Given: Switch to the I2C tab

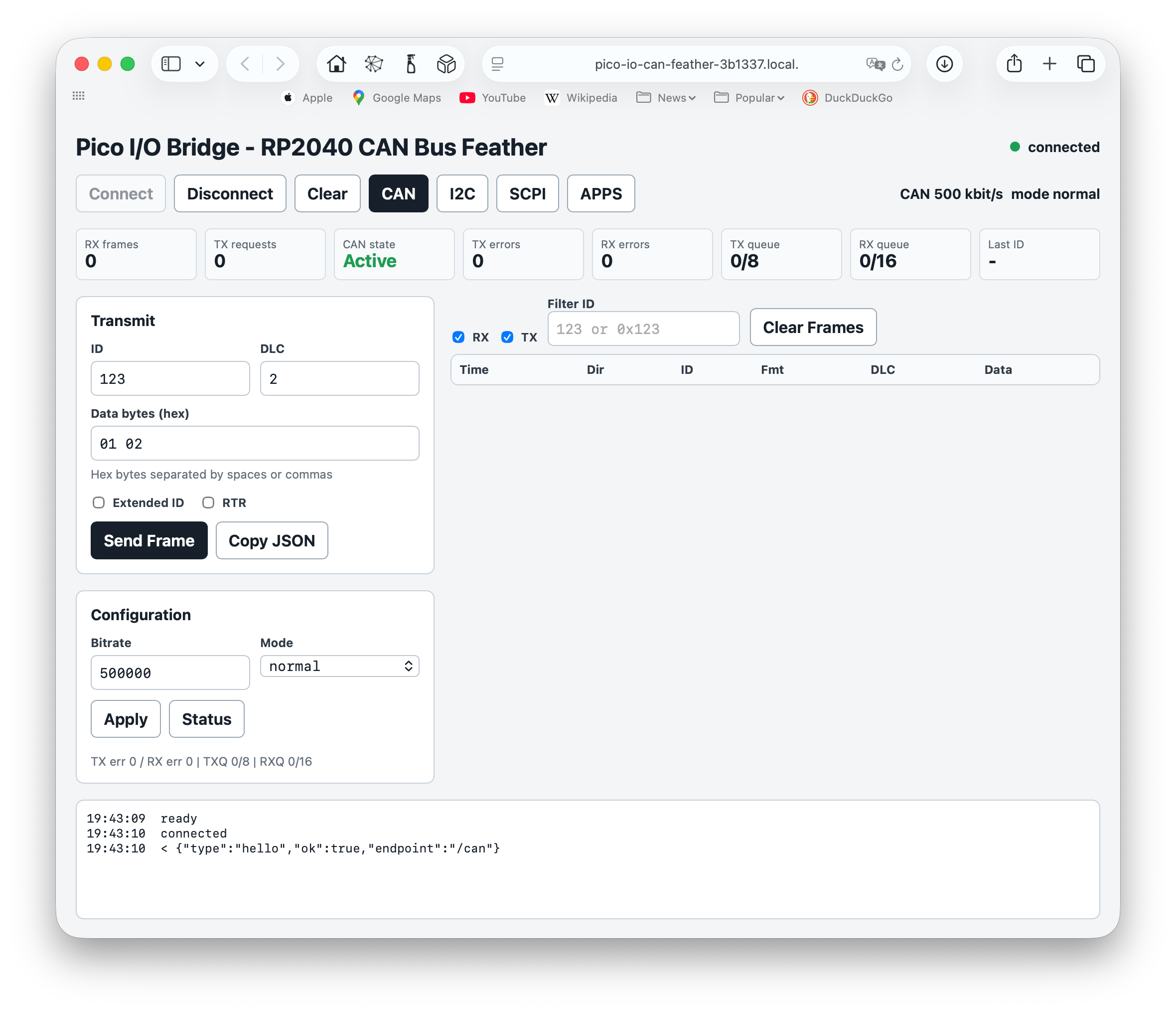Looking at the screenshot, I should click(462, 193).
